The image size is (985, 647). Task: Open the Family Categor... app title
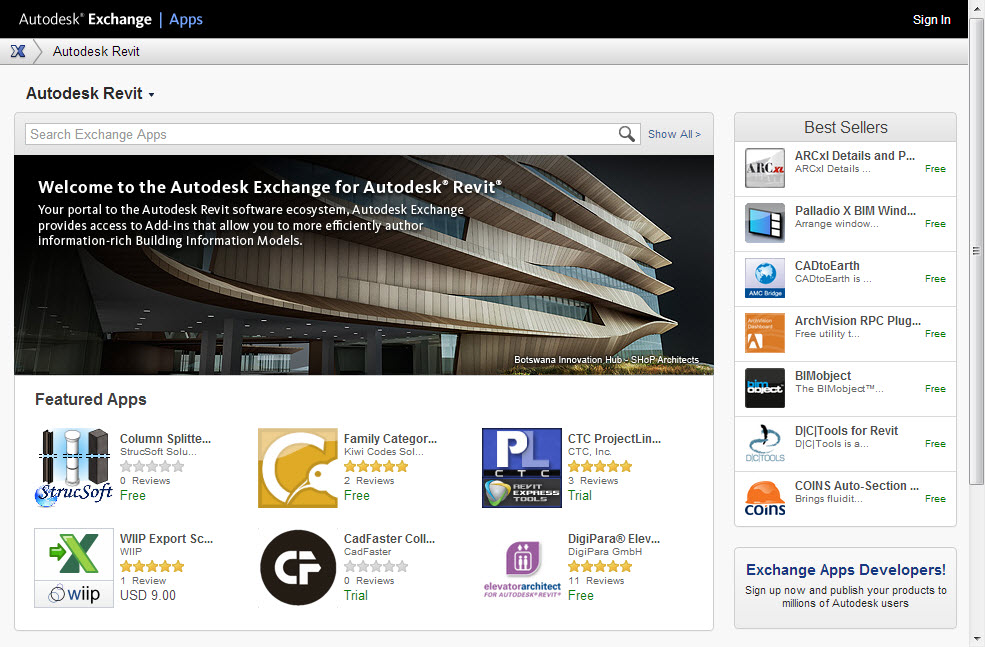point(390,438)
